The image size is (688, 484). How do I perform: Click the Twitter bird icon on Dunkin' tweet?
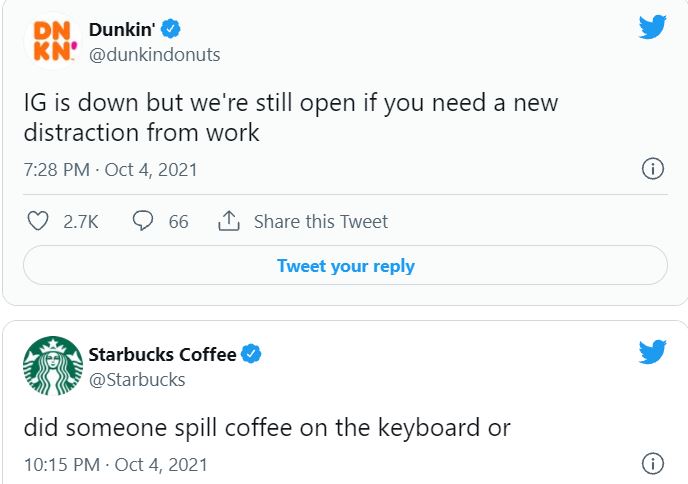[x=652, y=27]
